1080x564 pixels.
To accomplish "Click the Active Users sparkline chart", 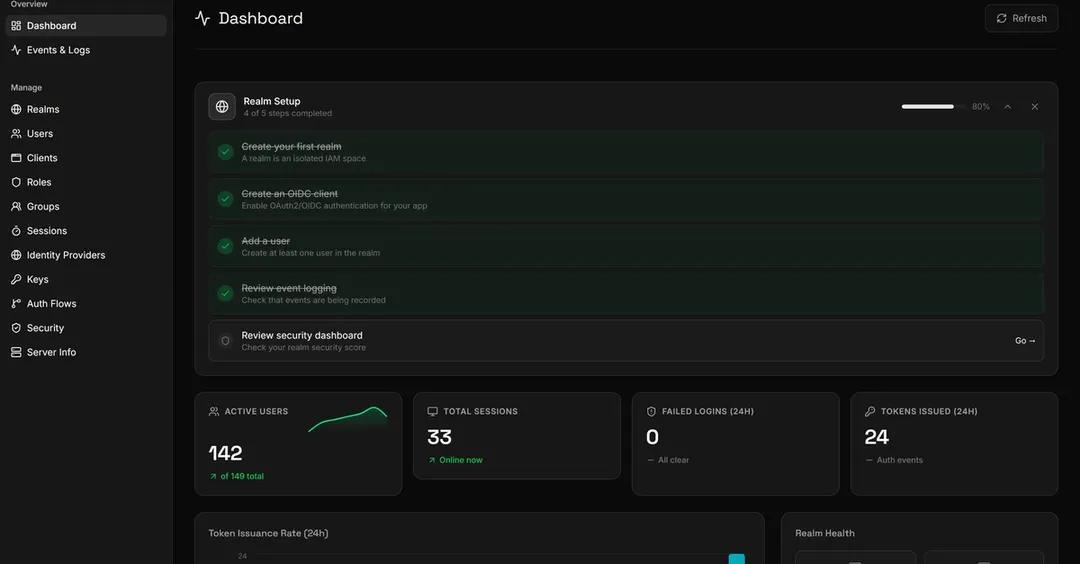I will click(348, 419).
